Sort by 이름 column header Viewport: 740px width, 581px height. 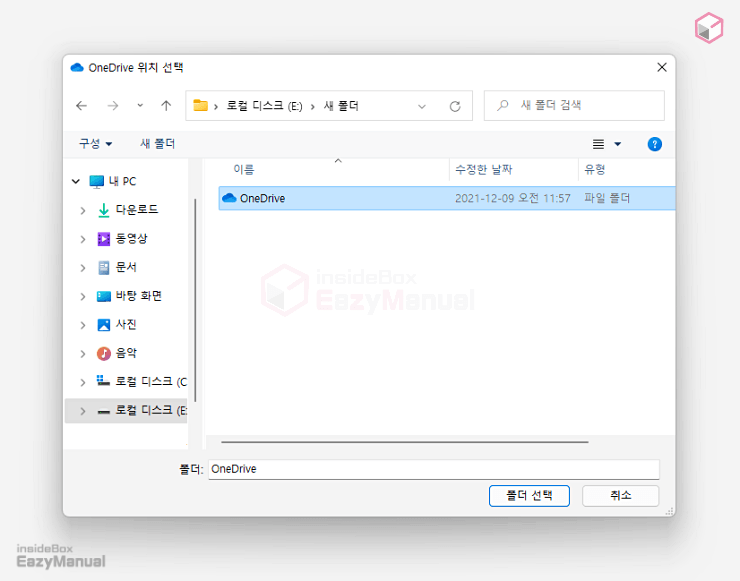point(244,169)
